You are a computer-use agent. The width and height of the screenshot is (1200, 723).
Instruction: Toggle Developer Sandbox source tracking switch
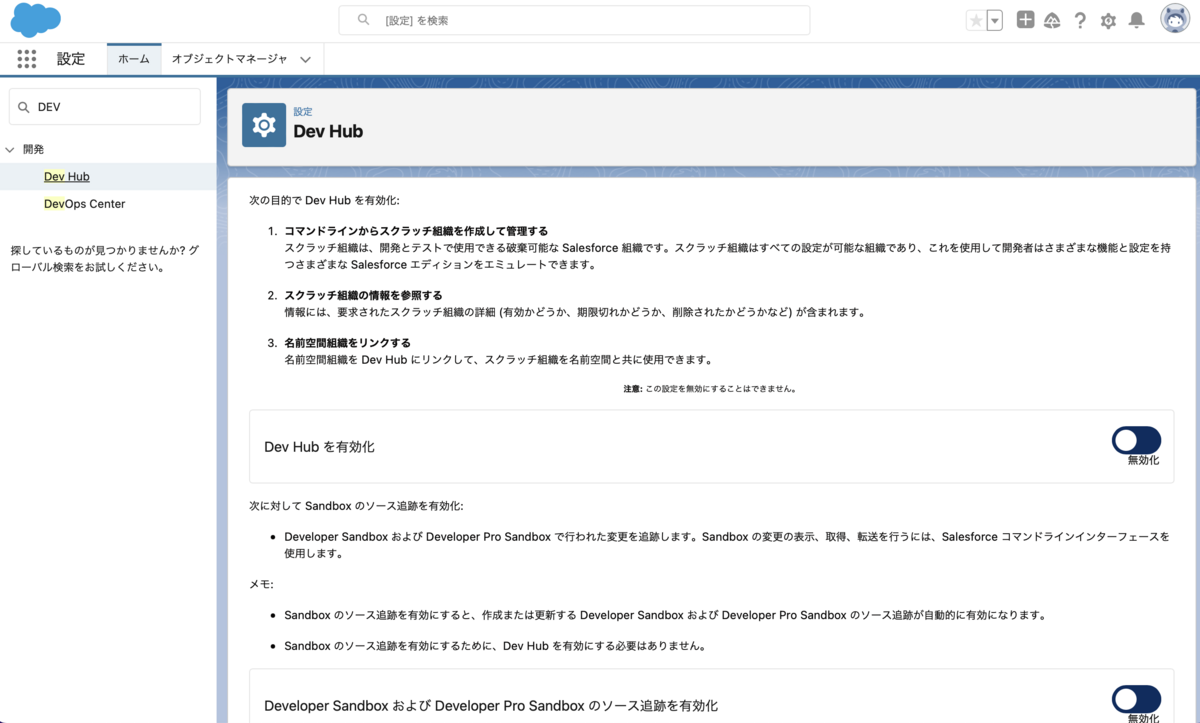pos(1136,699)
